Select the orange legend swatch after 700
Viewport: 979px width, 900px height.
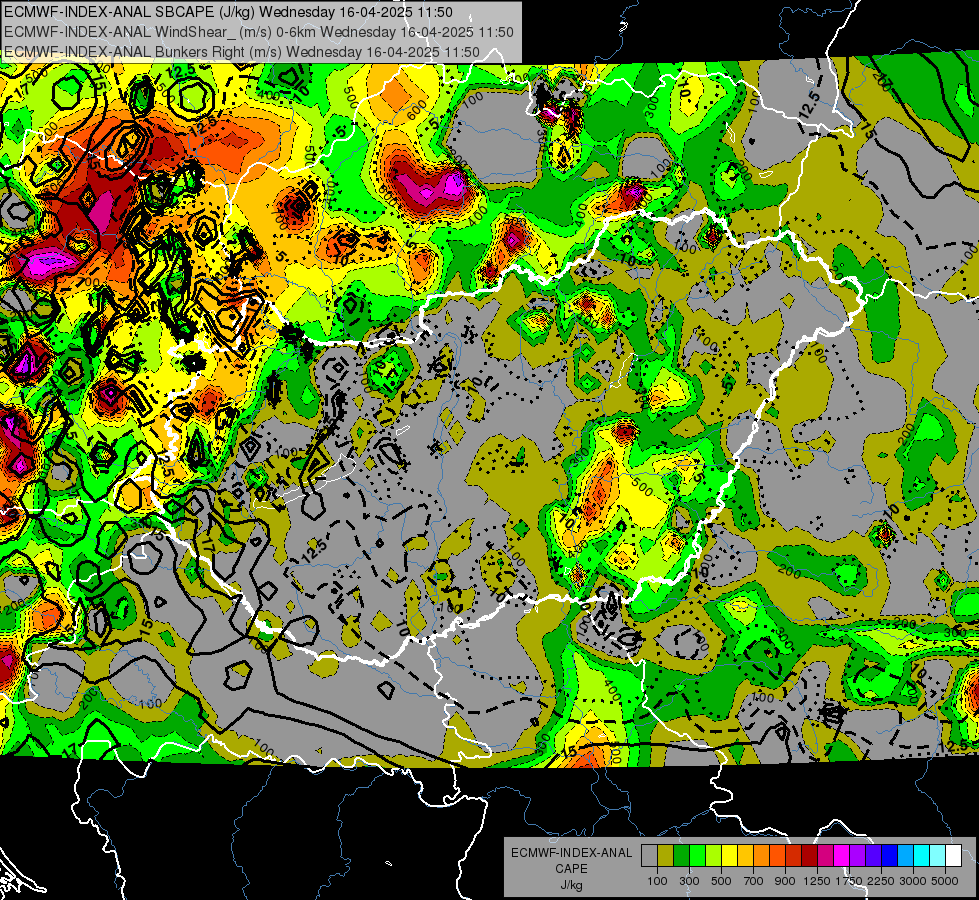pyautogui.click(x=762, y=855)
